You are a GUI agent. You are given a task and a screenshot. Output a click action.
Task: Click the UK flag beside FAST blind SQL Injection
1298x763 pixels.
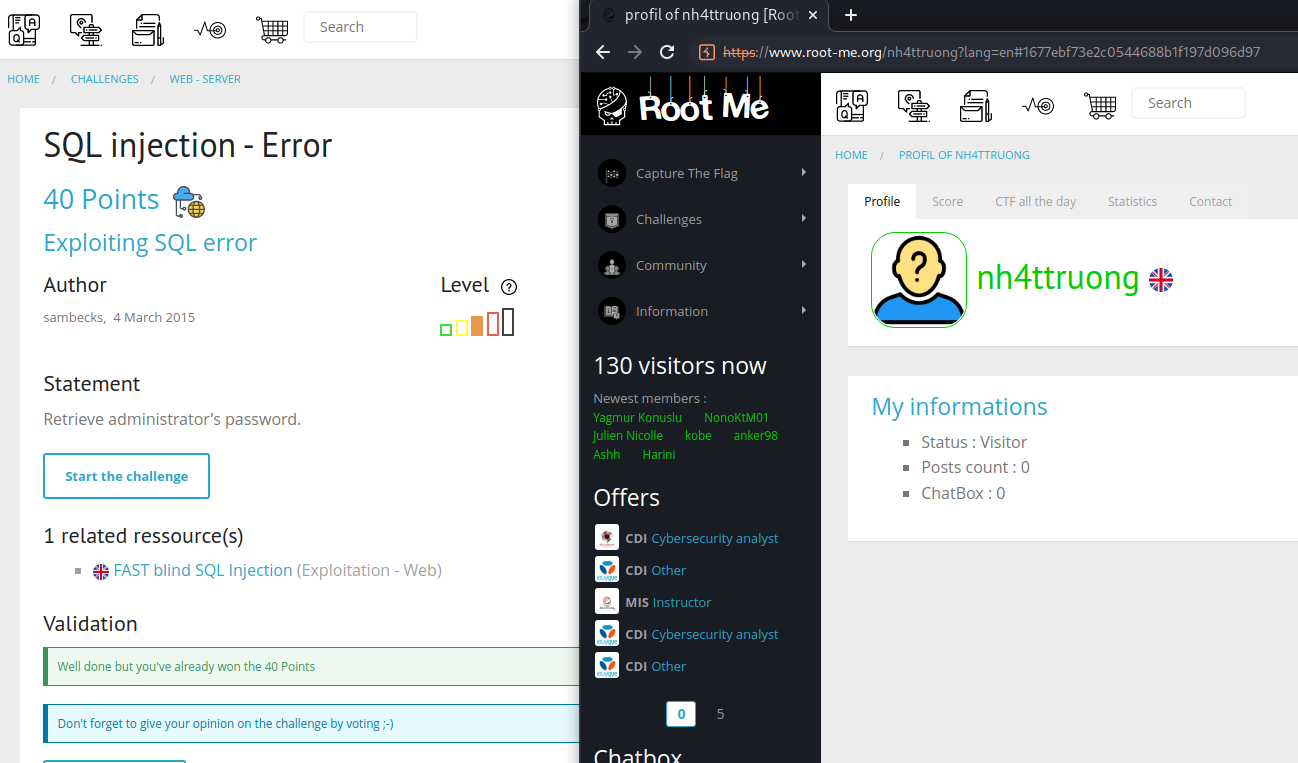coord(101,572)
